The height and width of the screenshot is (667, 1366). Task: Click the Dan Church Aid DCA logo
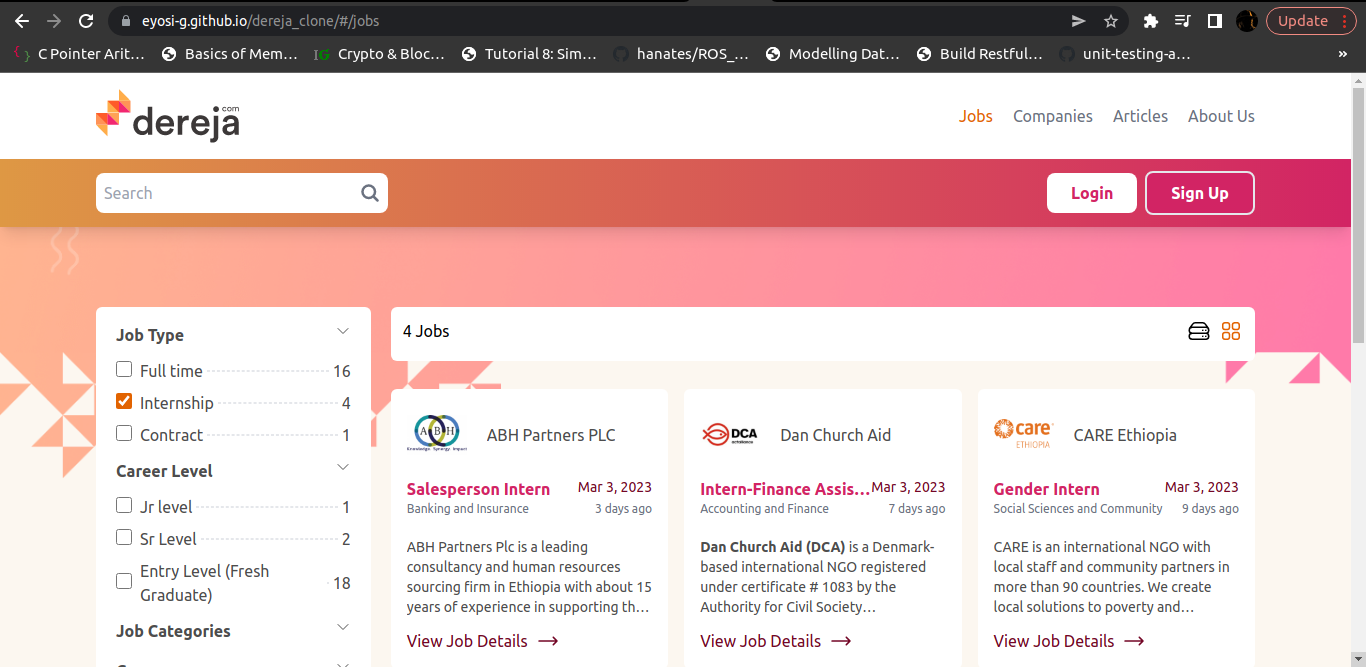(x=730, y=434)
